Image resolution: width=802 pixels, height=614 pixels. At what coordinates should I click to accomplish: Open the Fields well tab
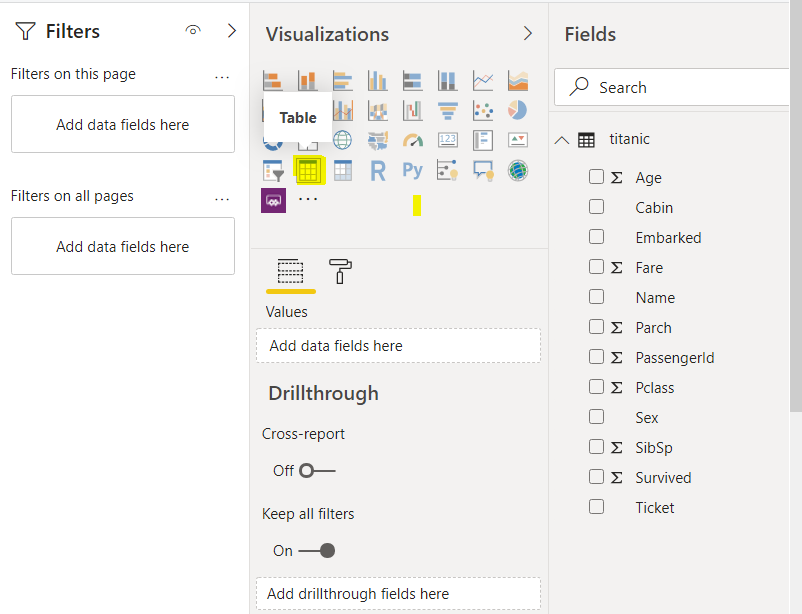point(290,271)
